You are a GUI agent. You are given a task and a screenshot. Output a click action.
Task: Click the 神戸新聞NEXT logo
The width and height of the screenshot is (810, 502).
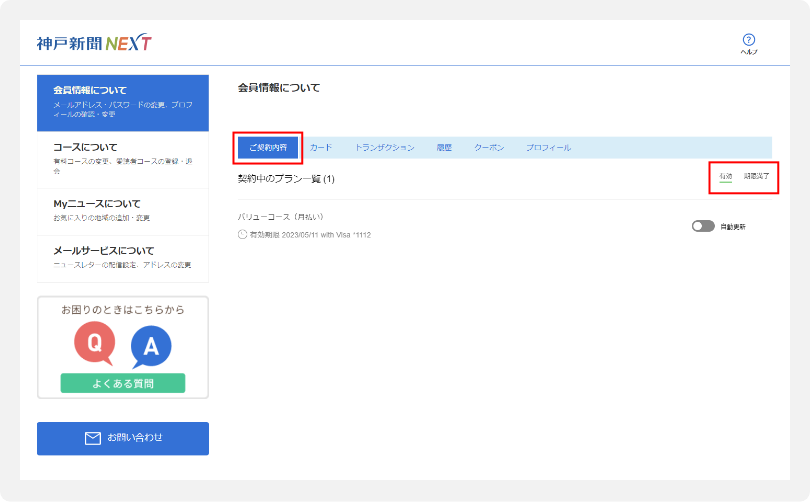pos(94,43)
